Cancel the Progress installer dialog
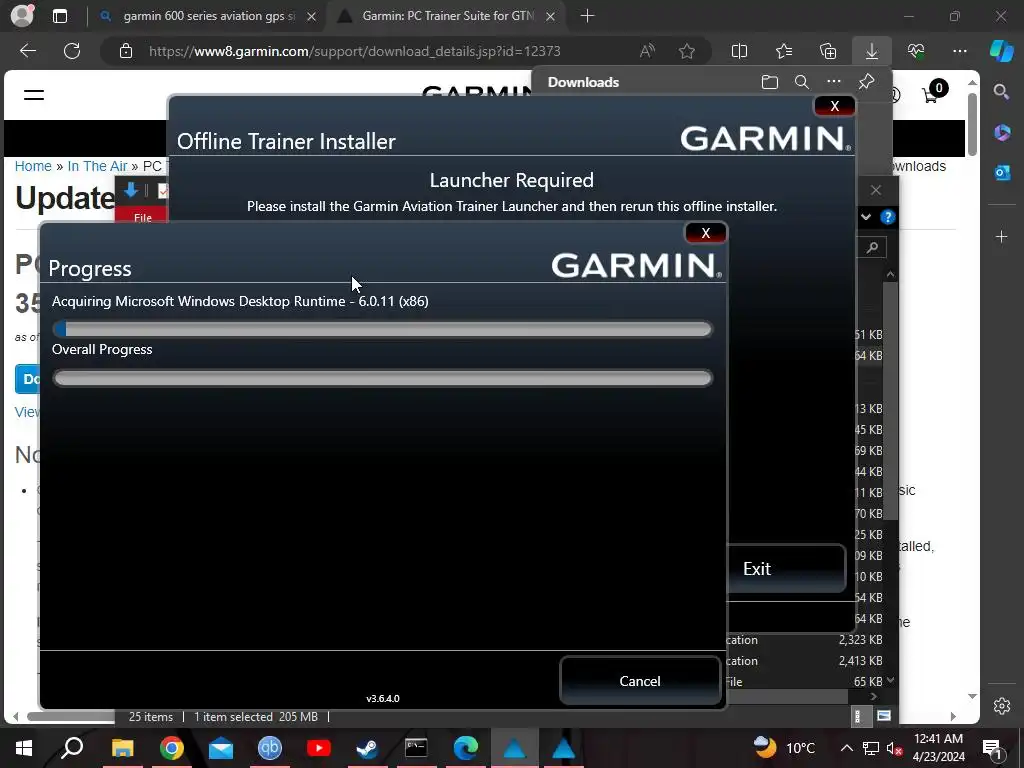 [640, 680]
